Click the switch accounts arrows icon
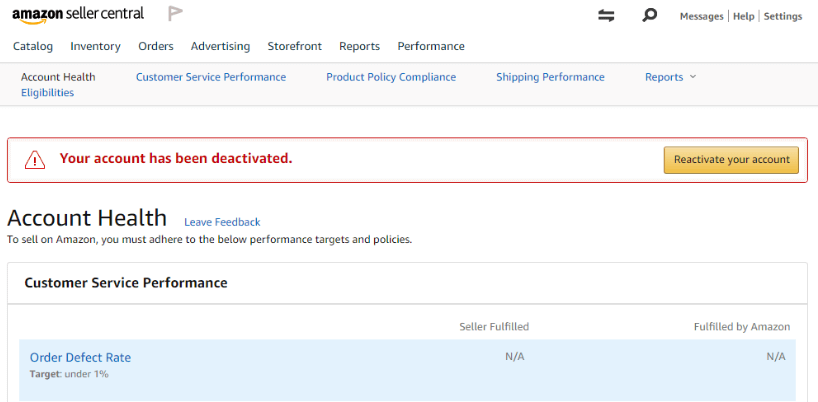The image size is (818, 402). click(606, 15)
